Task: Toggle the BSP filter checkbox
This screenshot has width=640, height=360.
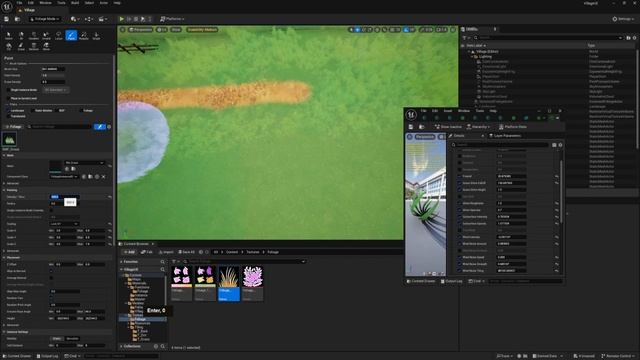Action: pyautogui.click(x=57, y=111)
